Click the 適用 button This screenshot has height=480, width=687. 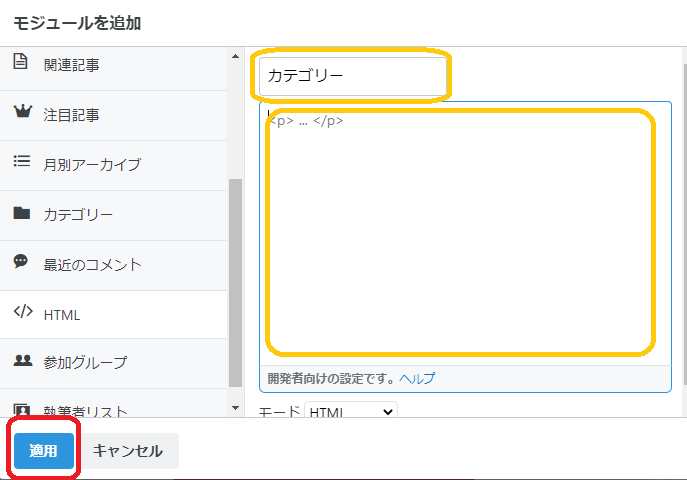[43, 451]
